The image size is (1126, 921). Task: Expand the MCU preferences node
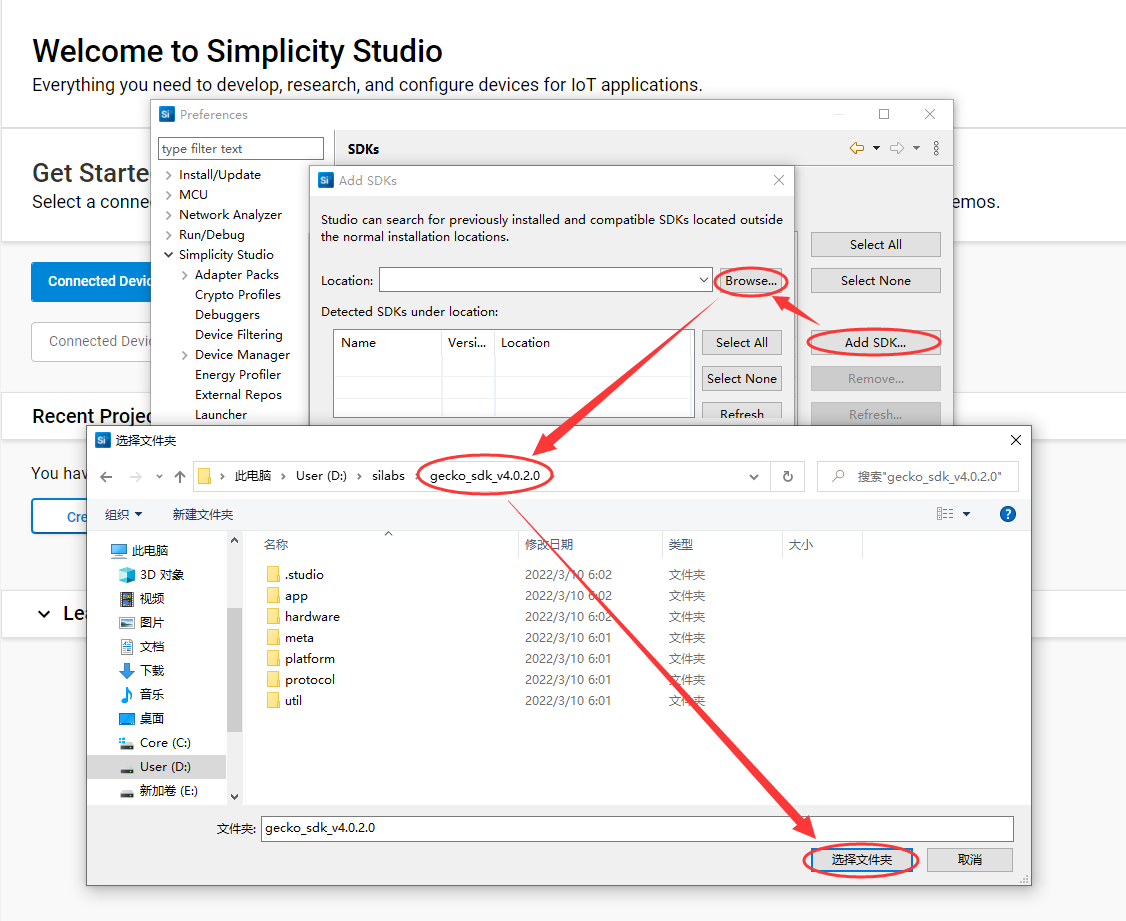click(169, 195)
